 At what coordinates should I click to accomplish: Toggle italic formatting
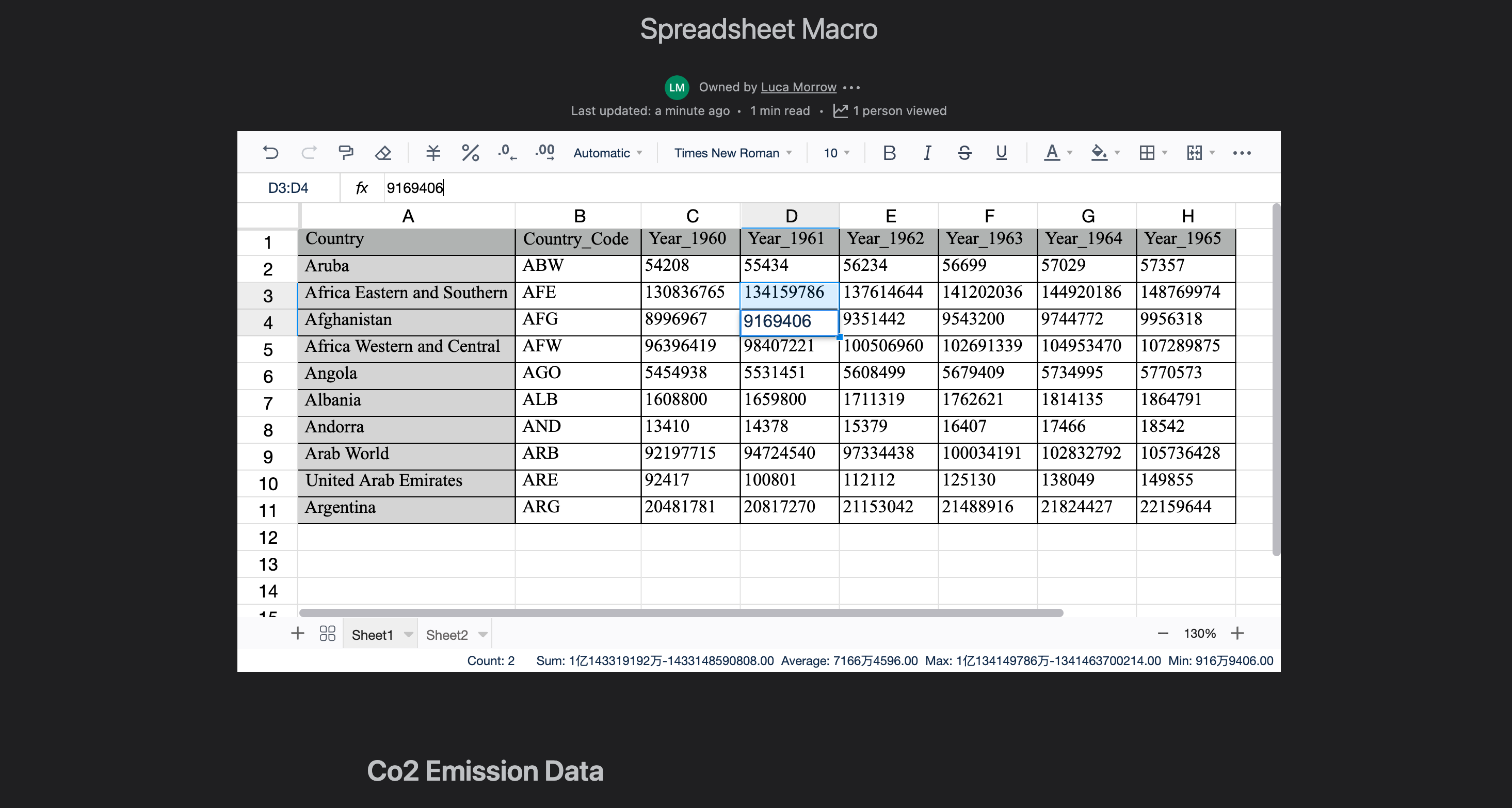pos(927,153)
